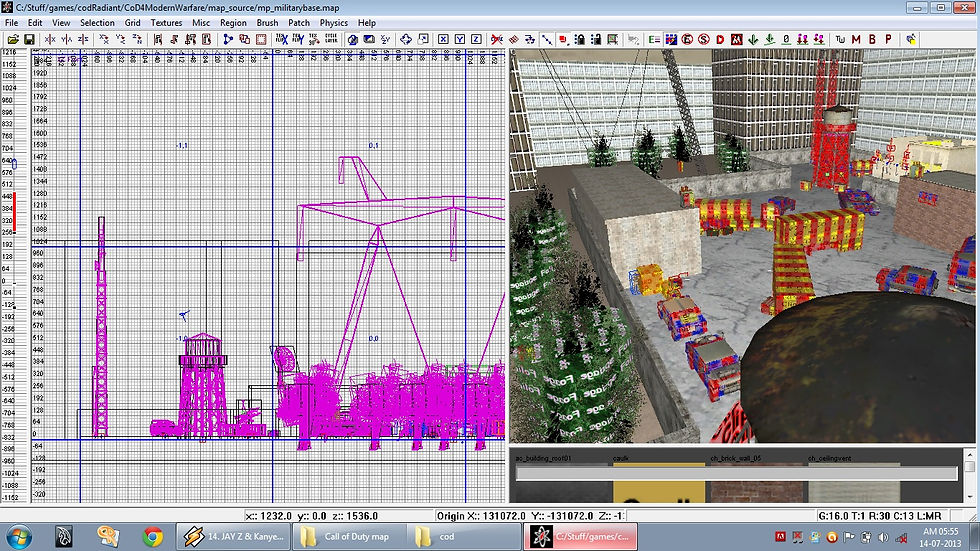Viewport: 980px width, 551px height.
Task: Rotate selection around the Y axis
Action: pyautogui.click(x=121, y=39)
